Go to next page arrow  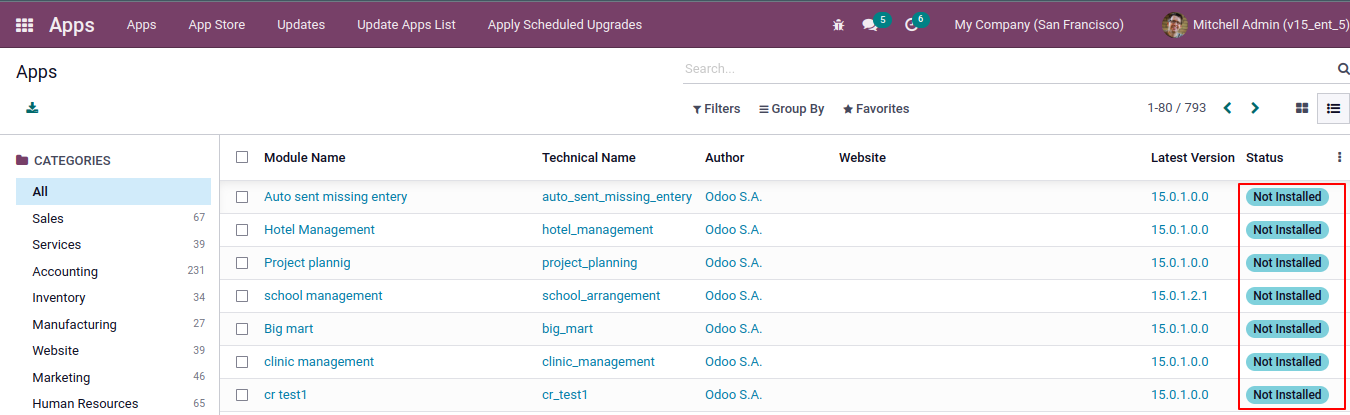(1255, 108)
